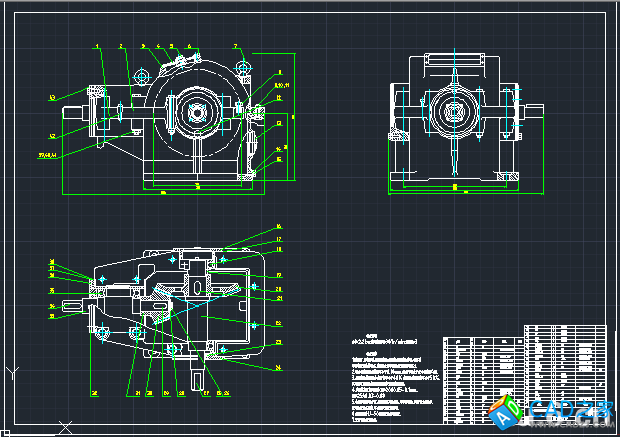Click the lifting eye on top of housing
620x437 pixels.
point(146,76)
